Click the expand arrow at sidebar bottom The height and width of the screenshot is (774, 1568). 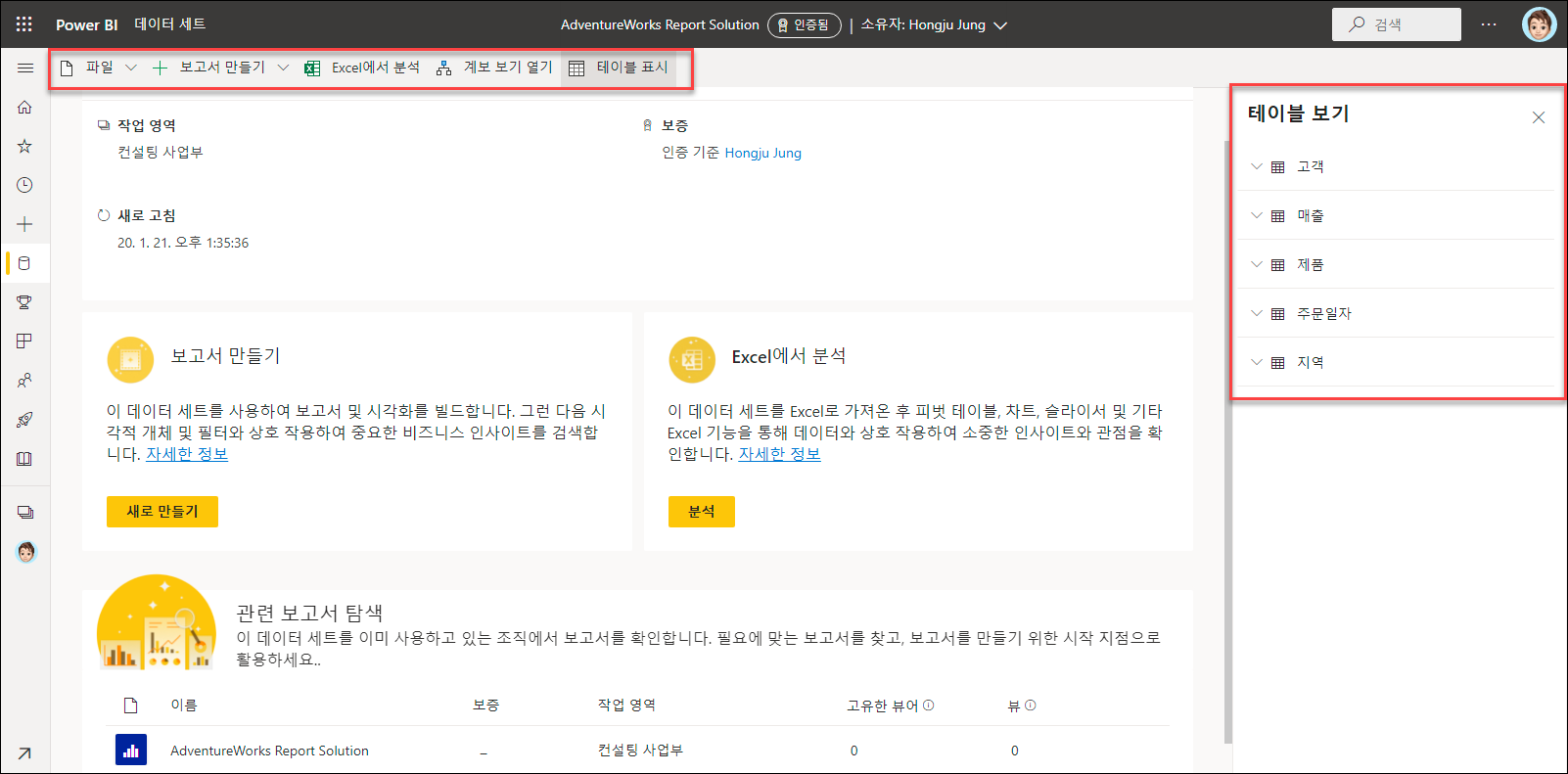(x=24, y=752)
